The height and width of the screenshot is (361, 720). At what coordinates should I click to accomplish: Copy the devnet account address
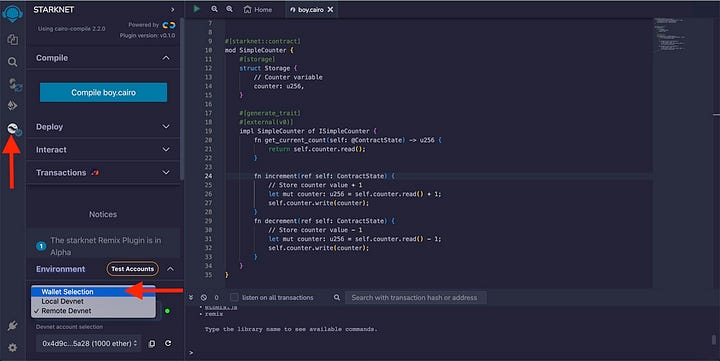click(152, 344)
